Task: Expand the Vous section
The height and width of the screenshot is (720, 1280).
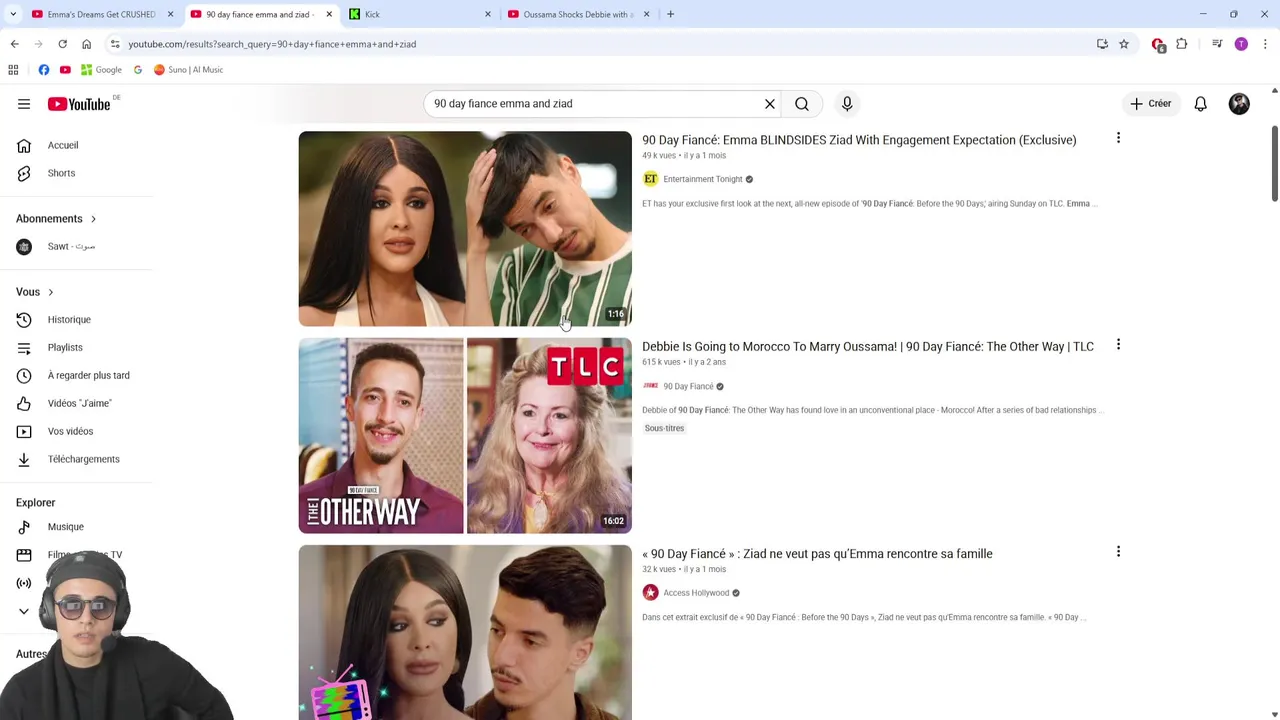Action: 35,292
